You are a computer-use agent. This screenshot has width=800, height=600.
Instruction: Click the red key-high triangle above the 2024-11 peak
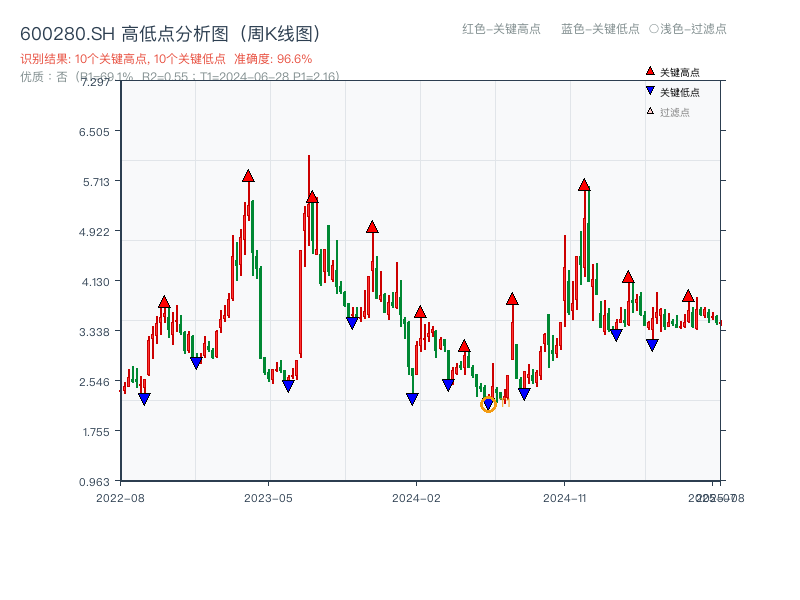(x=584, y=184)
